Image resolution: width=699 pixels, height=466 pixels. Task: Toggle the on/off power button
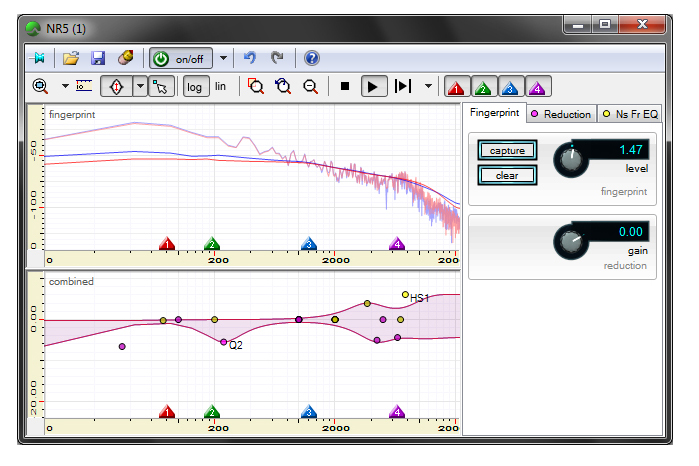click(x=181, y=58)
